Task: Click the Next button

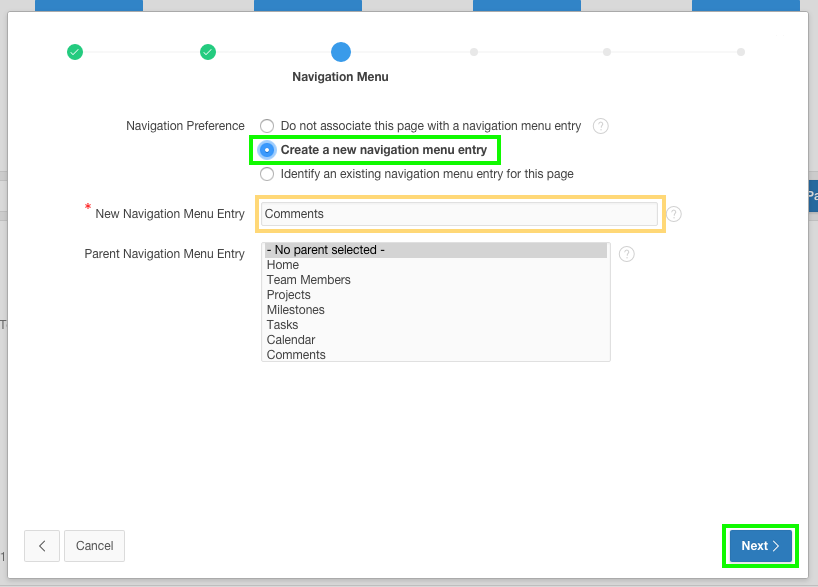Action: [759, 546]
